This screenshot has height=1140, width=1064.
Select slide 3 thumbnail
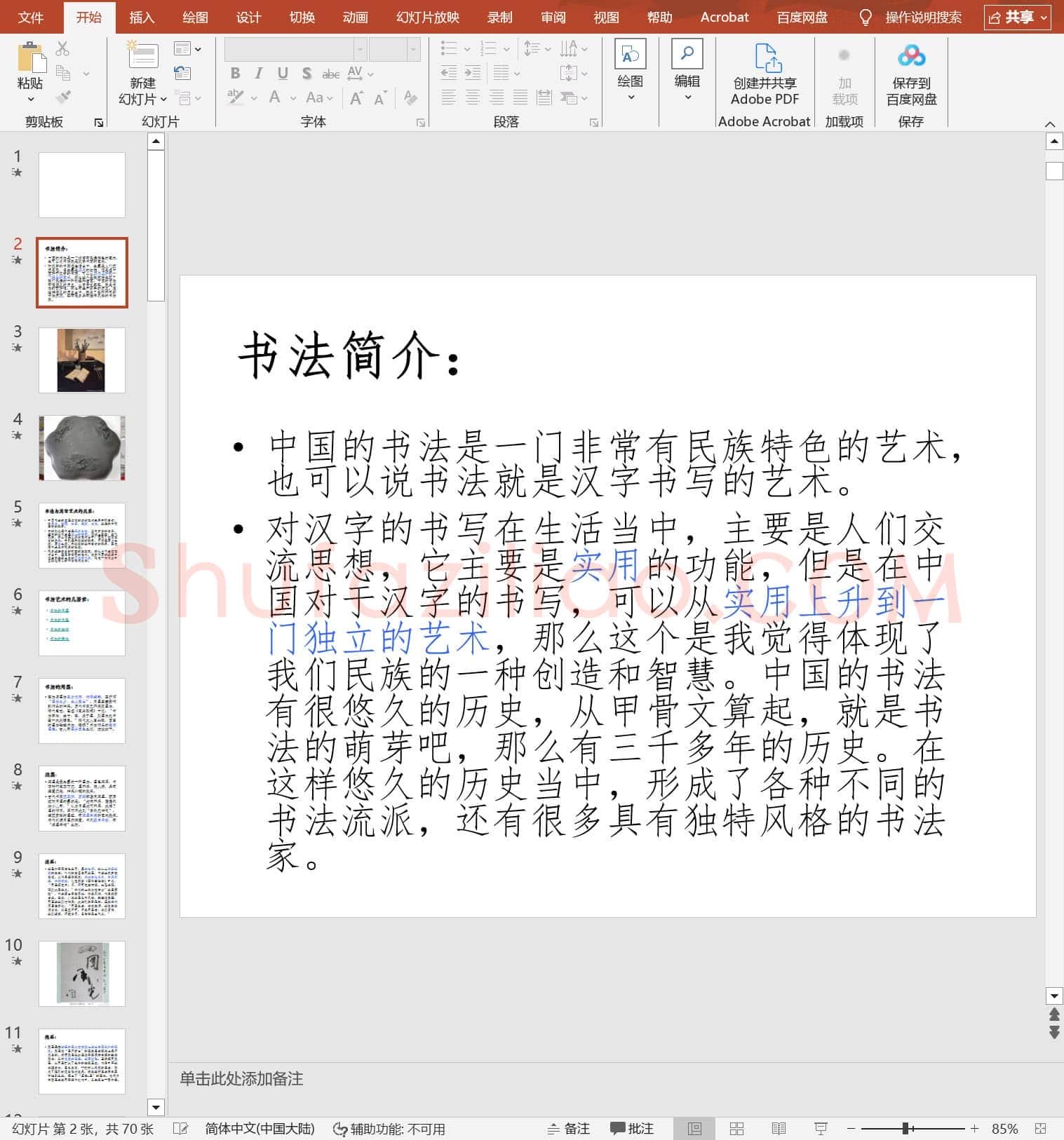82,360
